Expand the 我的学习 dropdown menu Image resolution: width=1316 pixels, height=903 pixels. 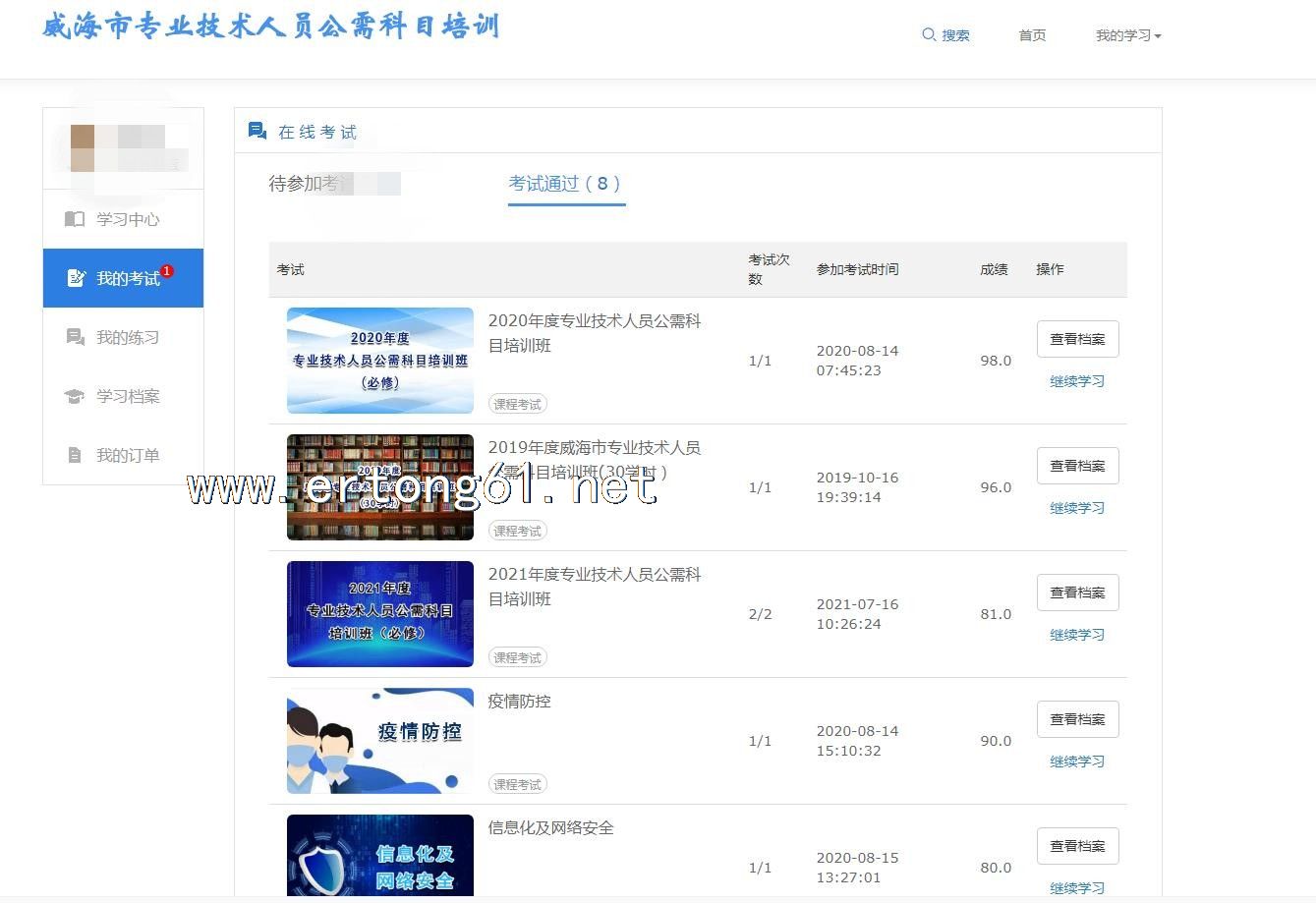(x=1128, y=35)
